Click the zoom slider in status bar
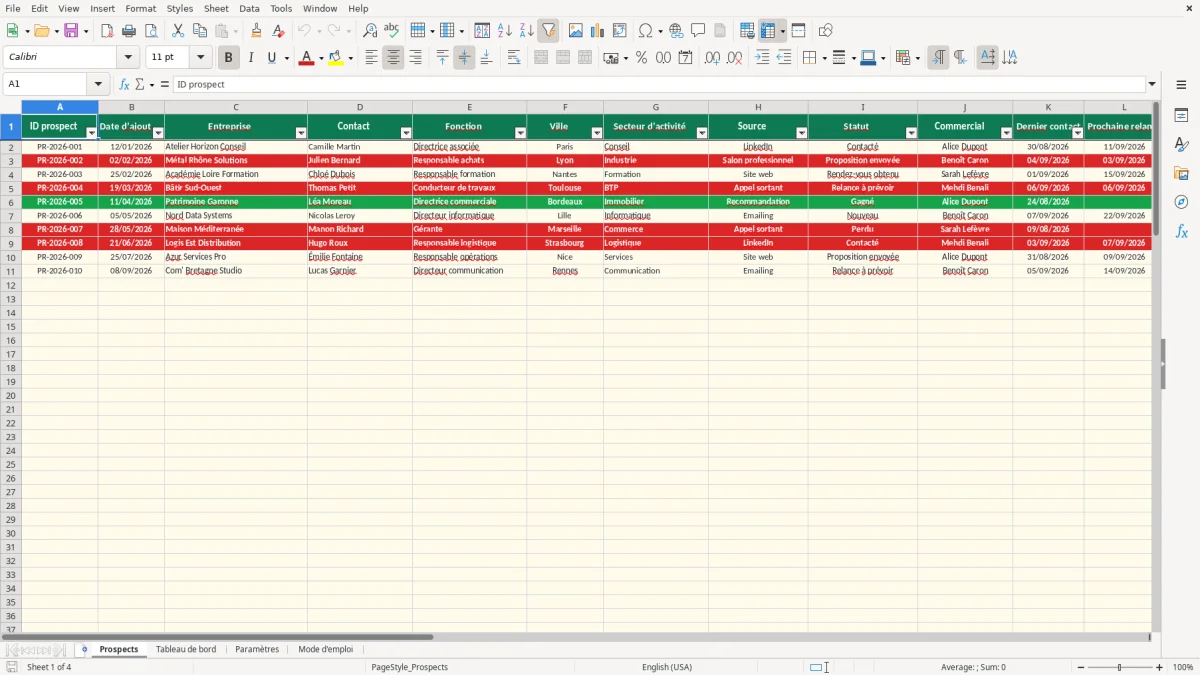The image size is (1200, 675). pos(1119,667)
